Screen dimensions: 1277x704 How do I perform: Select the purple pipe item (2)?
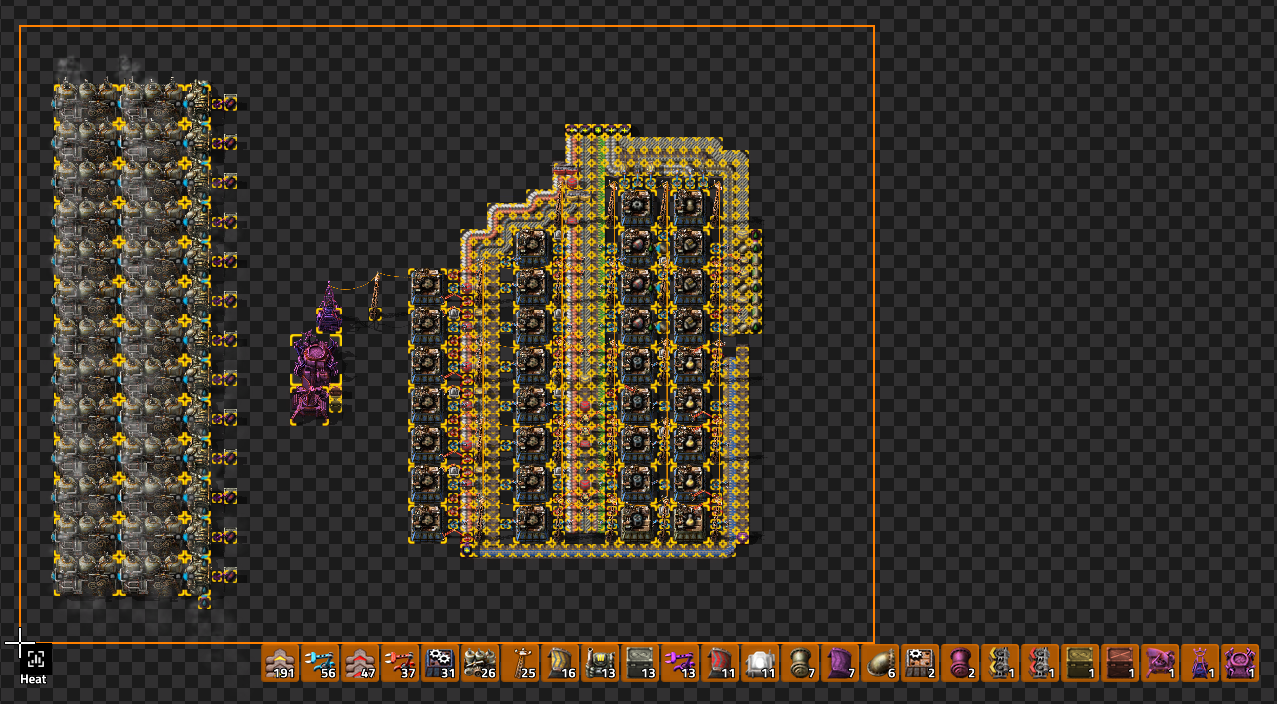pyautogui.click(x=960, y=663)
